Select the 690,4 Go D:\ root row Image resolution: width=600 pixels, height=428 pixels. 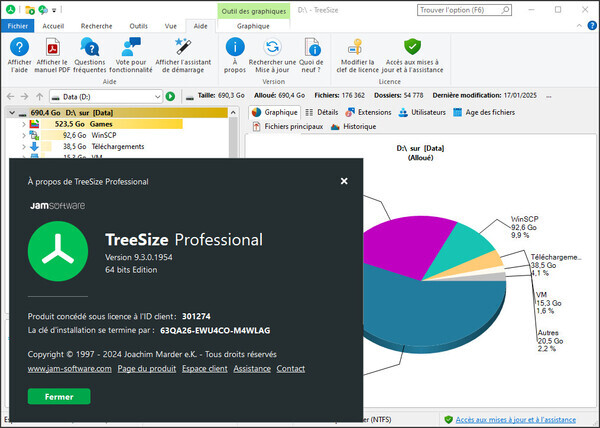(x=117, y=113)
